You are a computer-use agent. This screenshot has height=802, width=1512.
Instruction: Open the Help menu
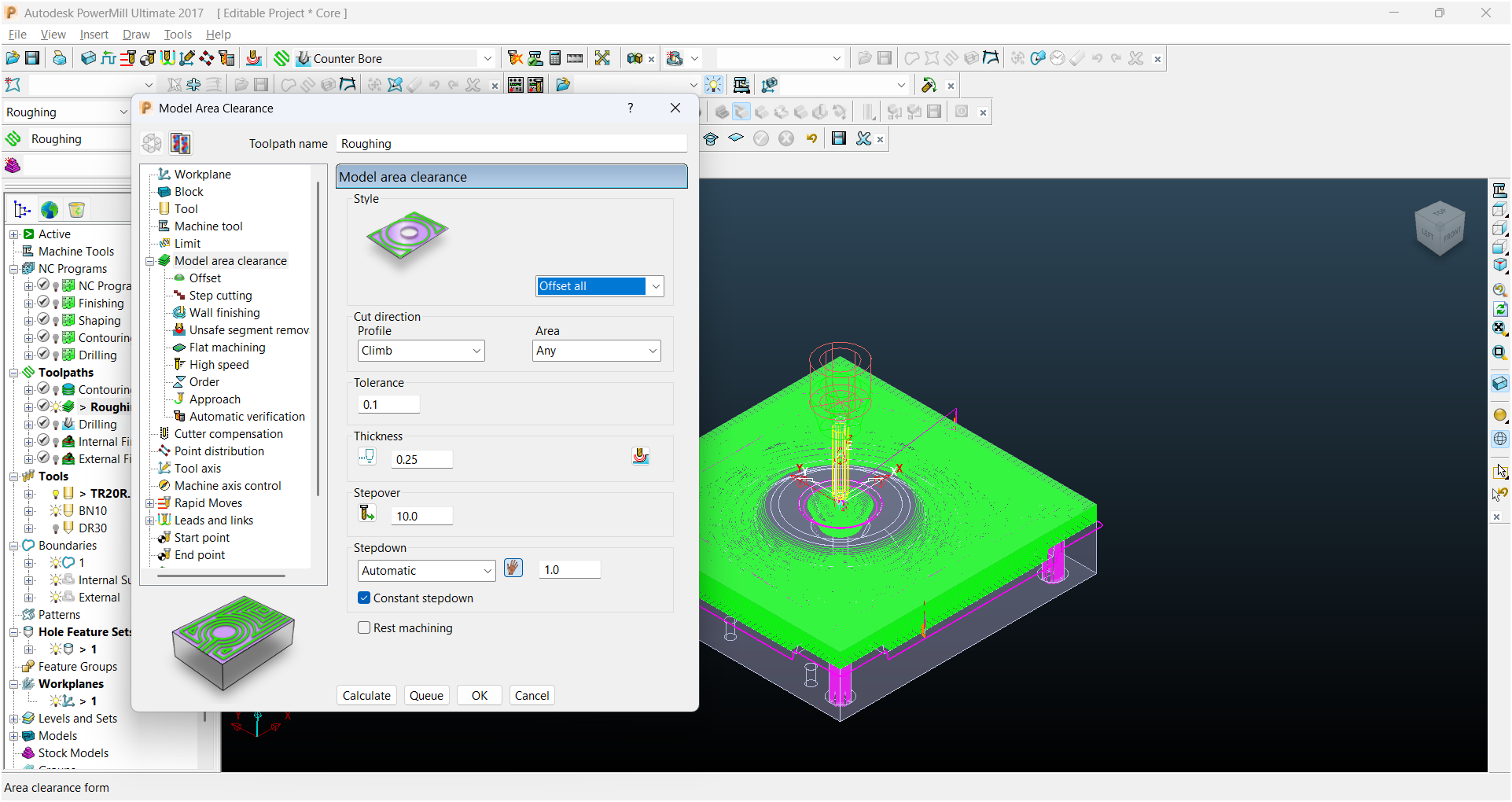coord(218,35)
